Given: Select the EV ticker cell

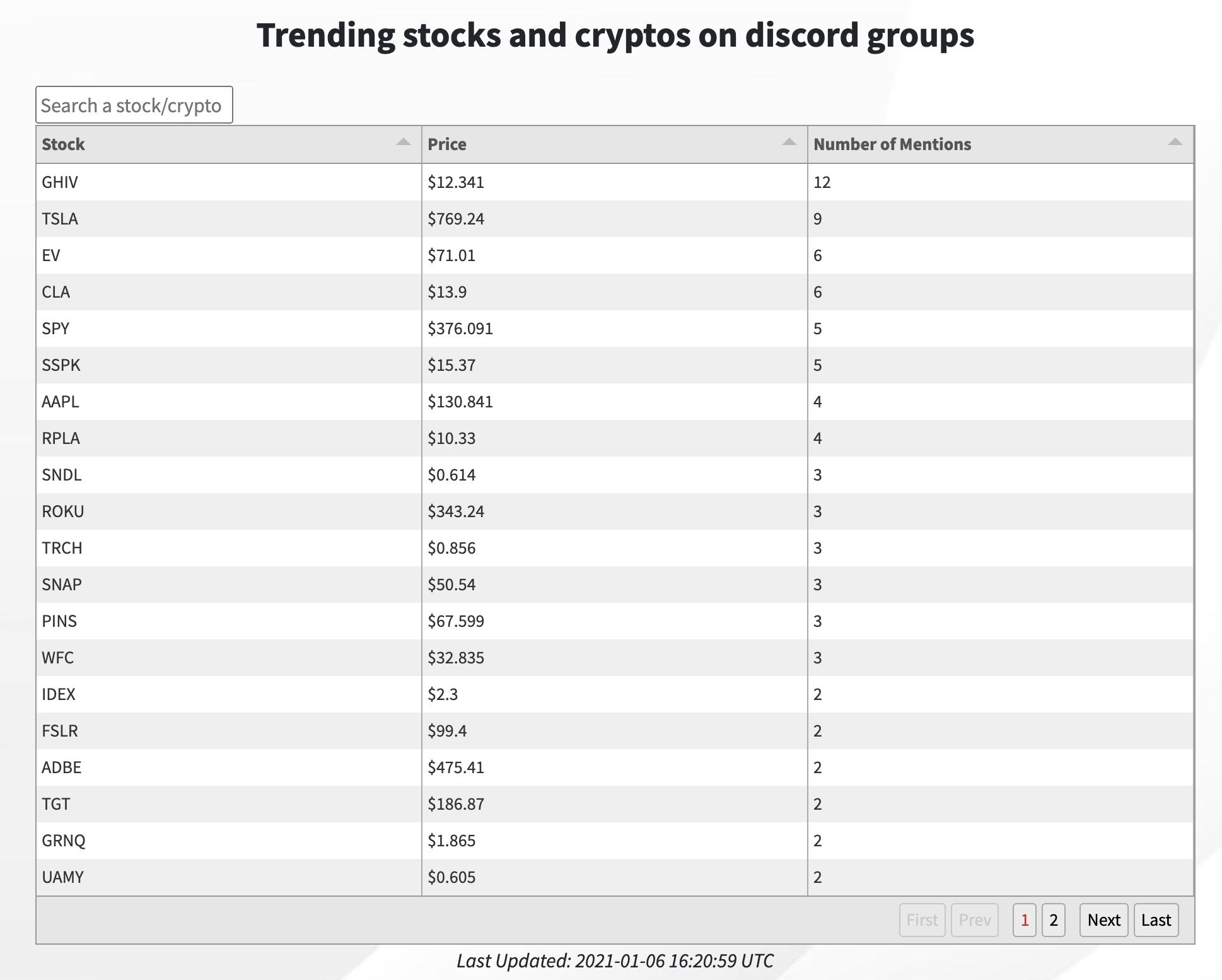Looking at the screenshot, I should (229, 255).
